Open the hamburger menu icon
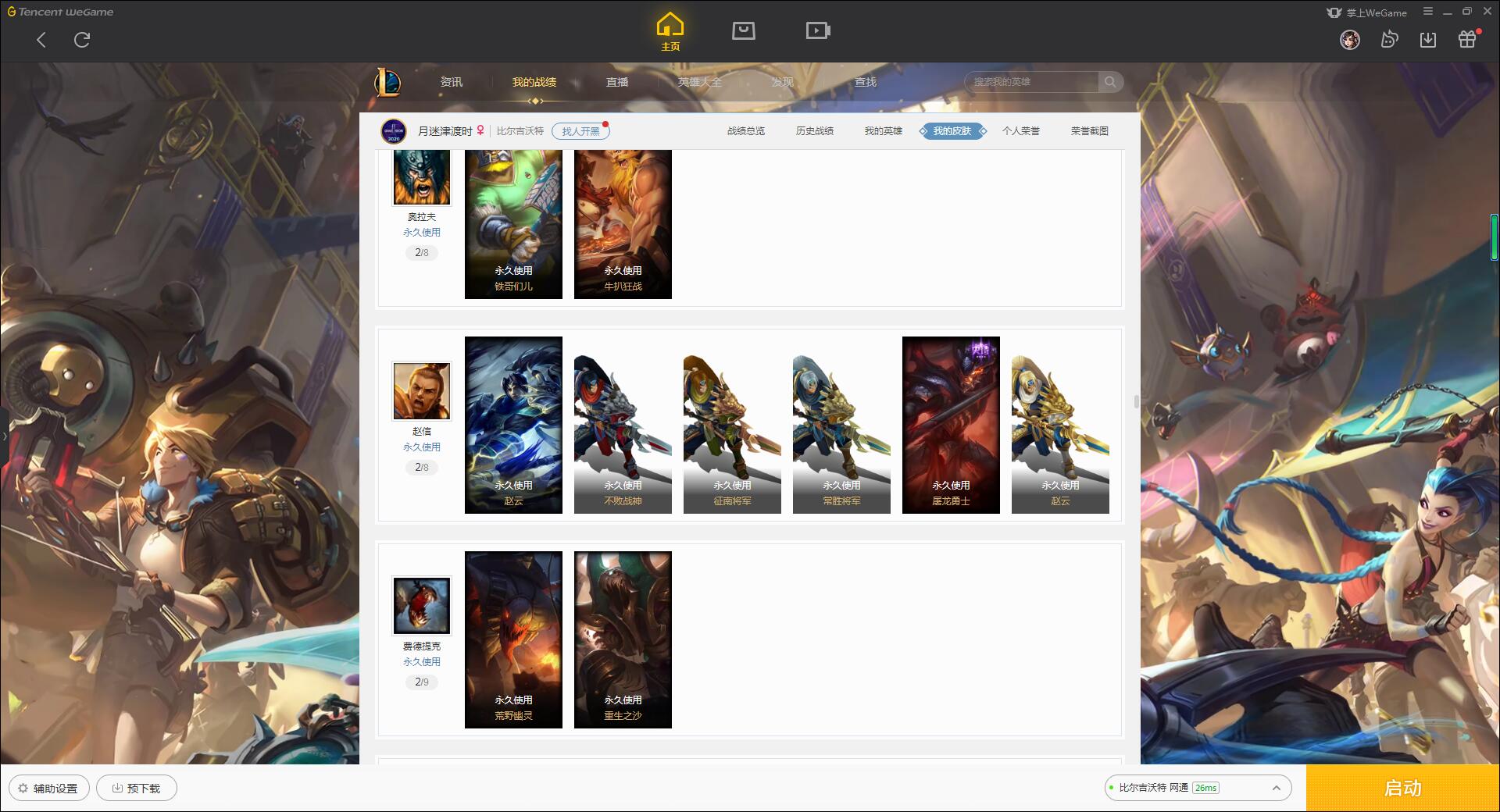Viewport: 1500px width, 812px height. [x=1428, y=12]
